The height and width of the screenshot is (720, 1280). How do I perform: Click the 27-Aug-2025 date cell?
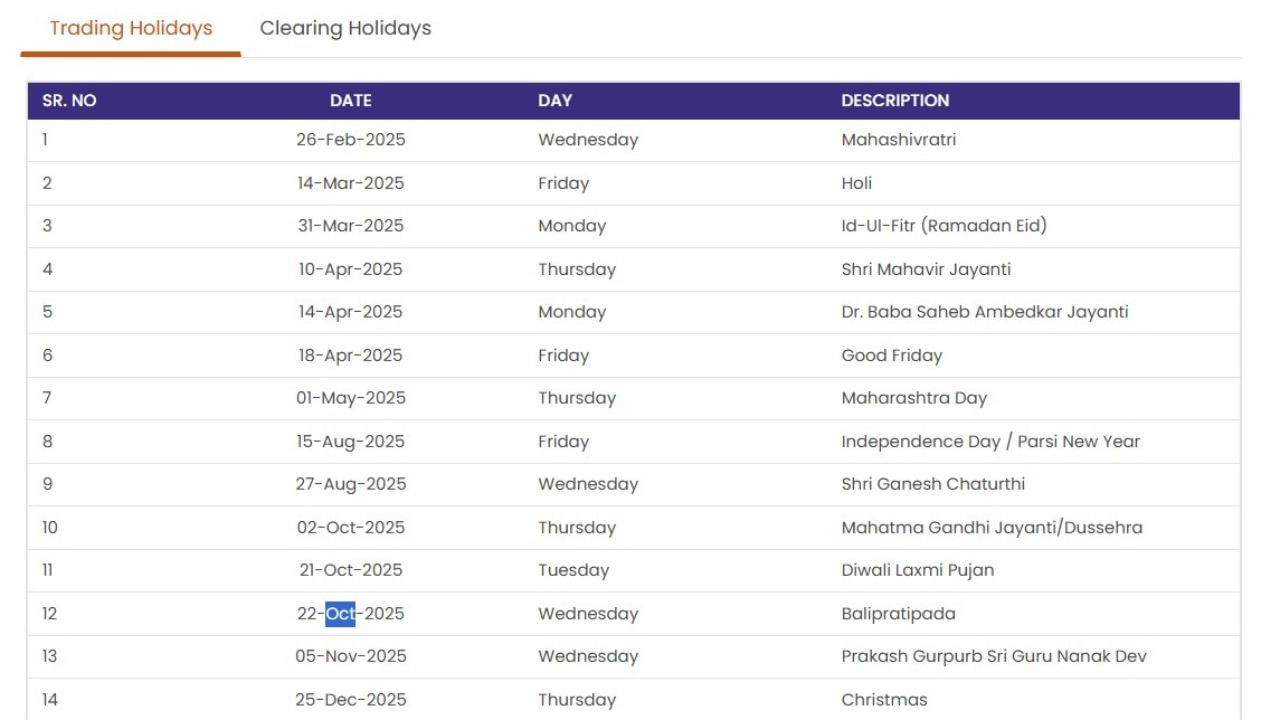350,484
